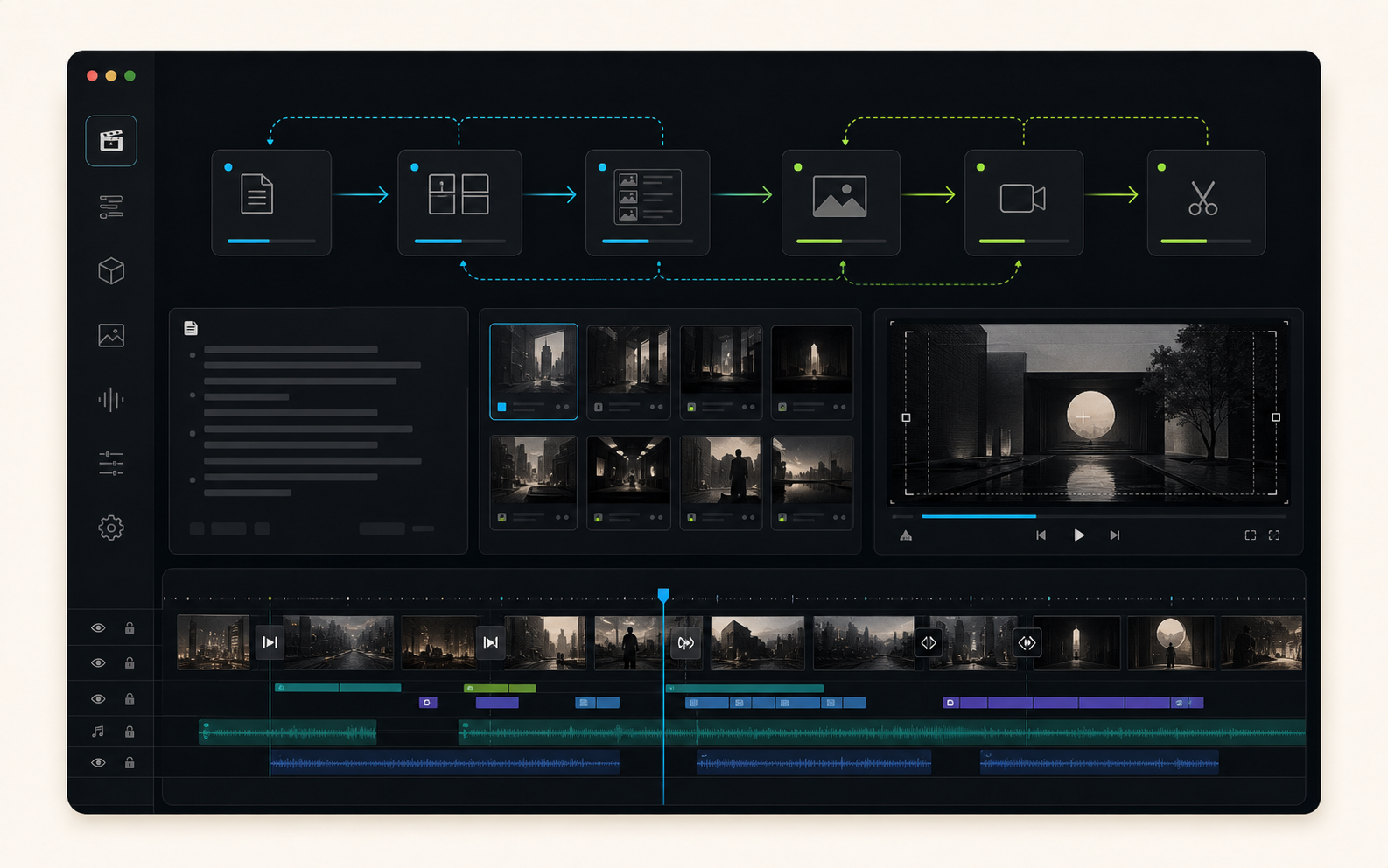This screenshot has width=1388, height=868.
Task: Click the warning triangle icon below preview
Action: tap(906, 535)
